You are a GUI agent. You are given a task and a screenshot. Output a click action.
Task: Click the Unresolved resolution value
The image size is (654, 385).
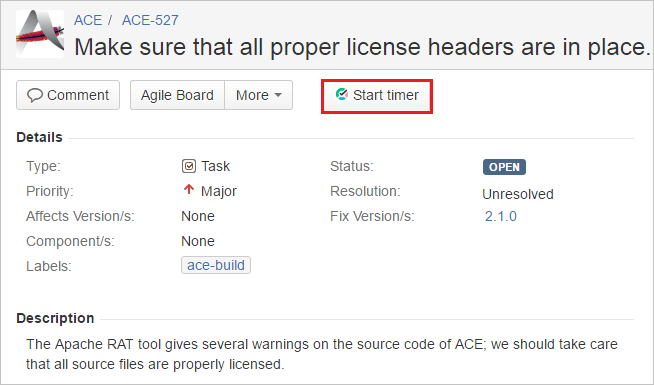pos(518,194)
